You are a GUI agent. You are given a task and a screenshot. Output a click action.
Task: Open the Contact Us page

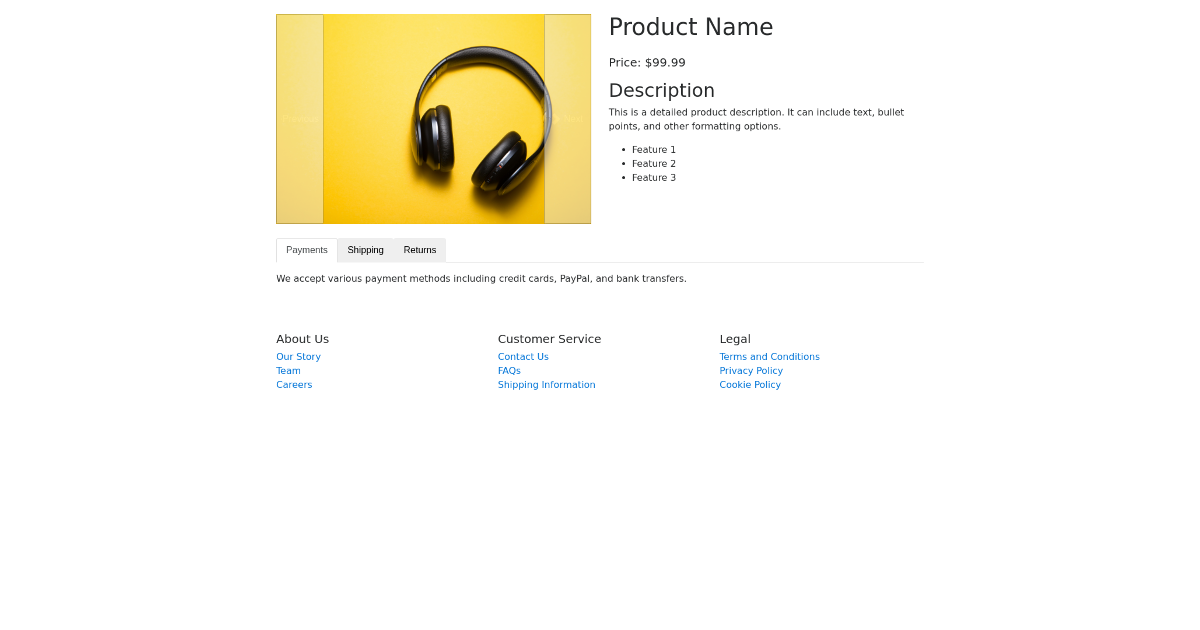tap(523, 356)
